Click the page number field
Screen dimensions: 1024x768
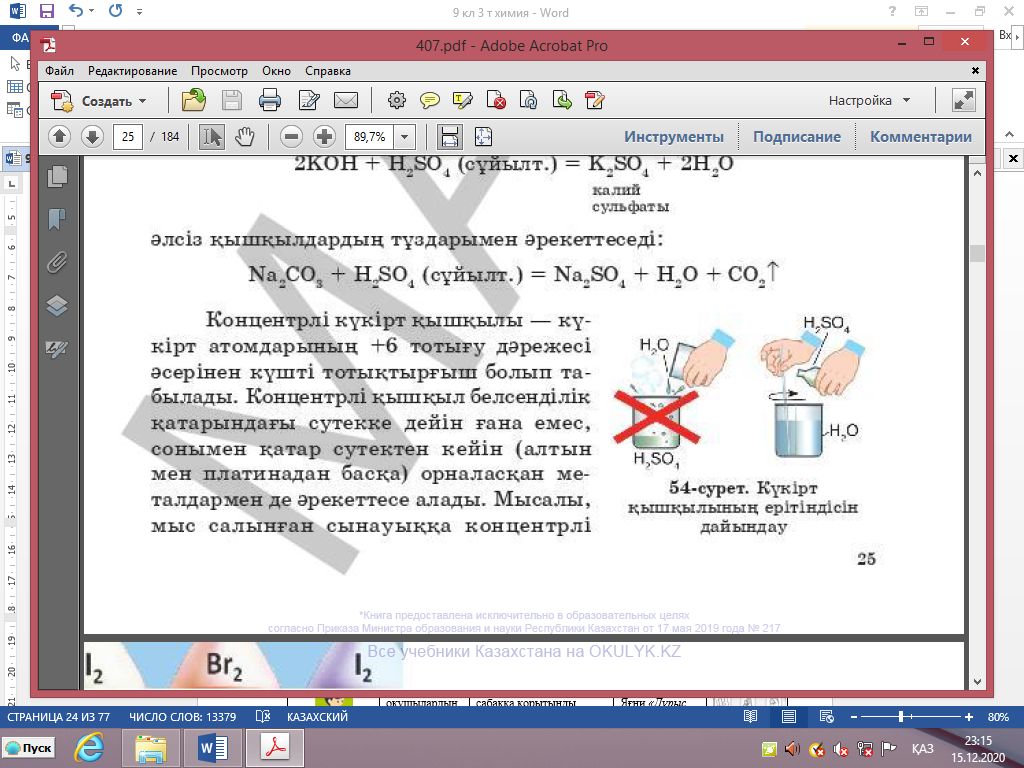(x=128, y=136)
